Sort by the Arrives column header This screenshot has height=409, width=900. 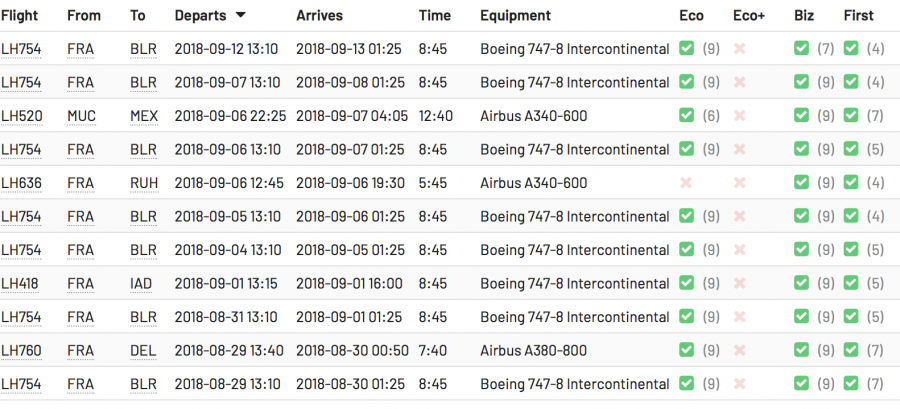click(320, 16)
